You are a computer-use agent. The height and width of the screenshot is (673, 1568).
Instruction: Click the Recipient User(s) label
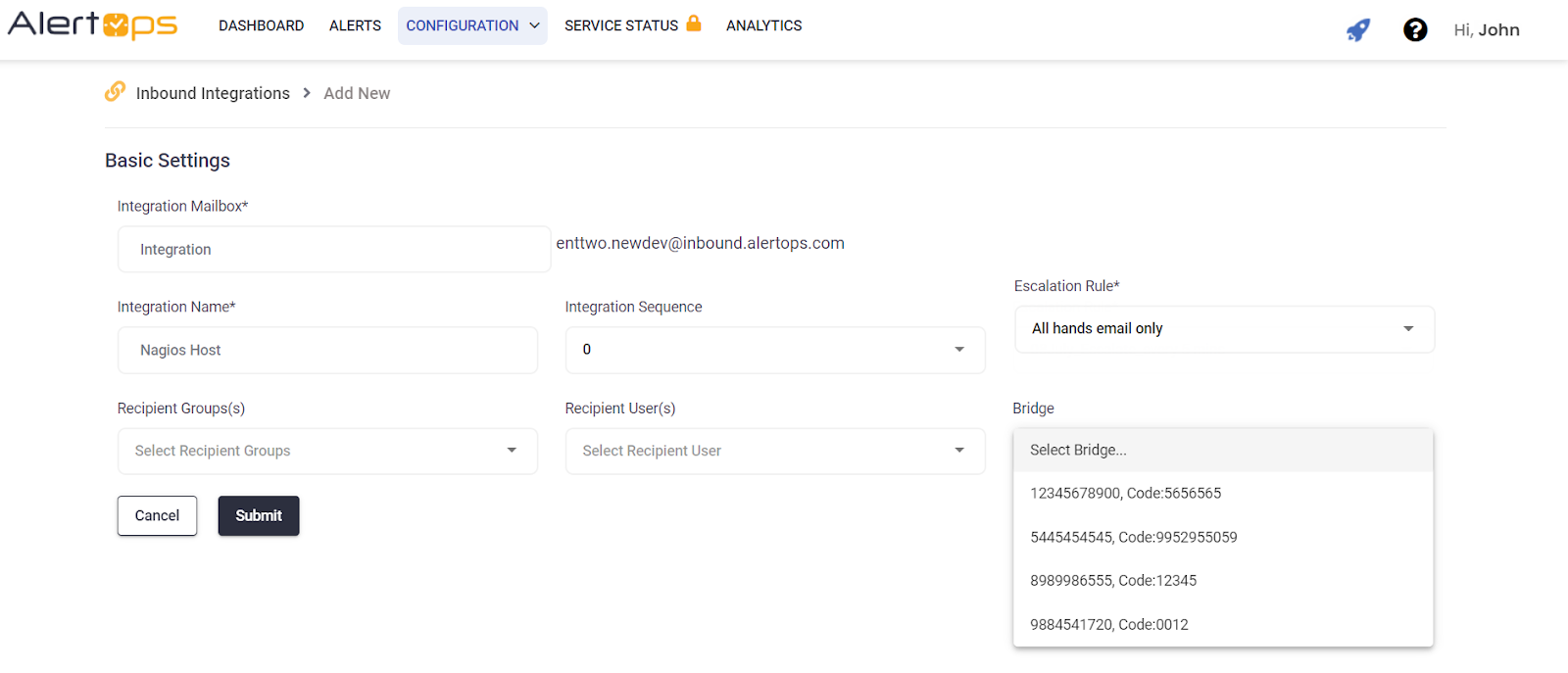[620, 409]
